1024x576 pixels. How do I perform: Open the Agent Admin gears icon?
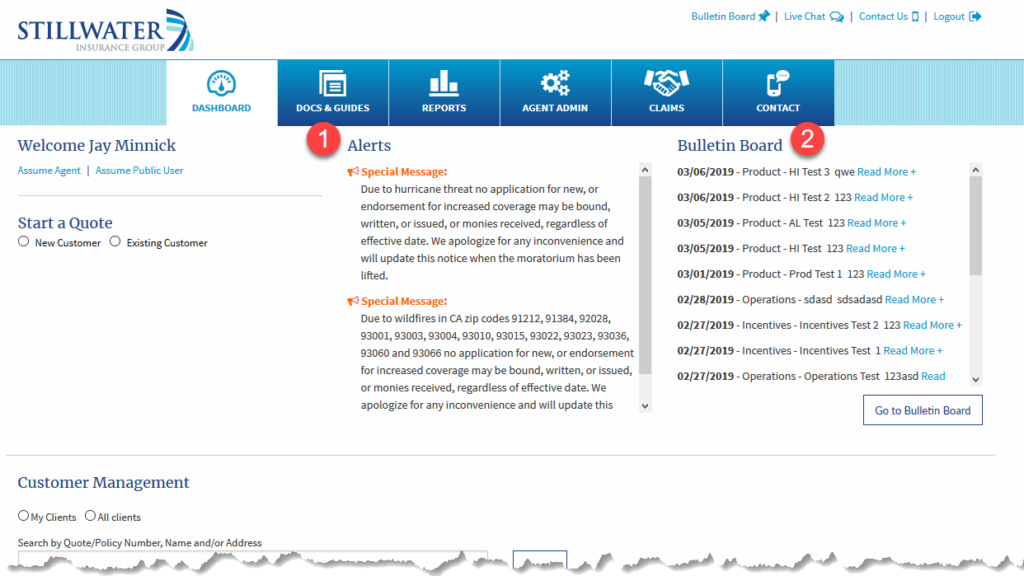click(555, 83)
